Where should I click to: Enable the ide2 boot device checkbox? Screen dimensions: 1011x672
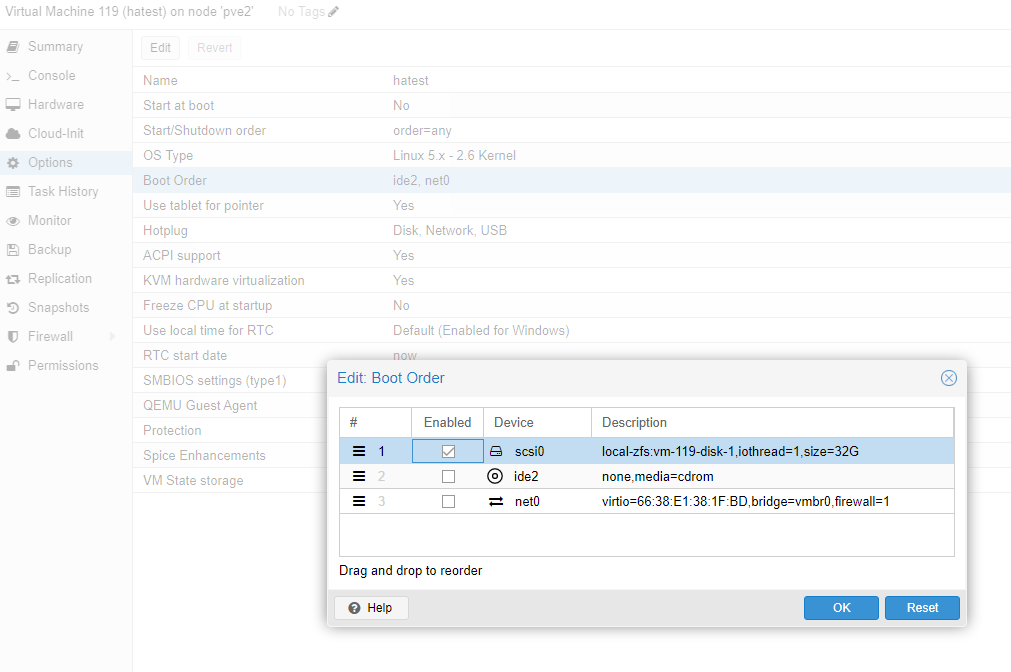point(448,477)
